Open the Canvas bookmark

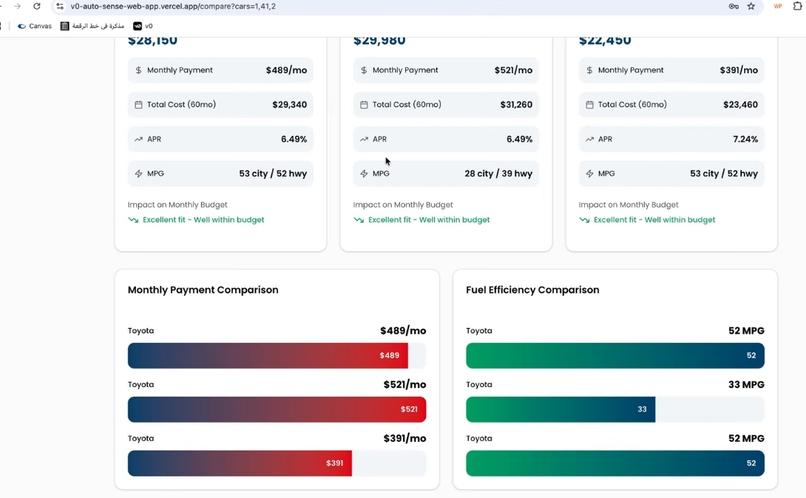click(x=34, y=26)
